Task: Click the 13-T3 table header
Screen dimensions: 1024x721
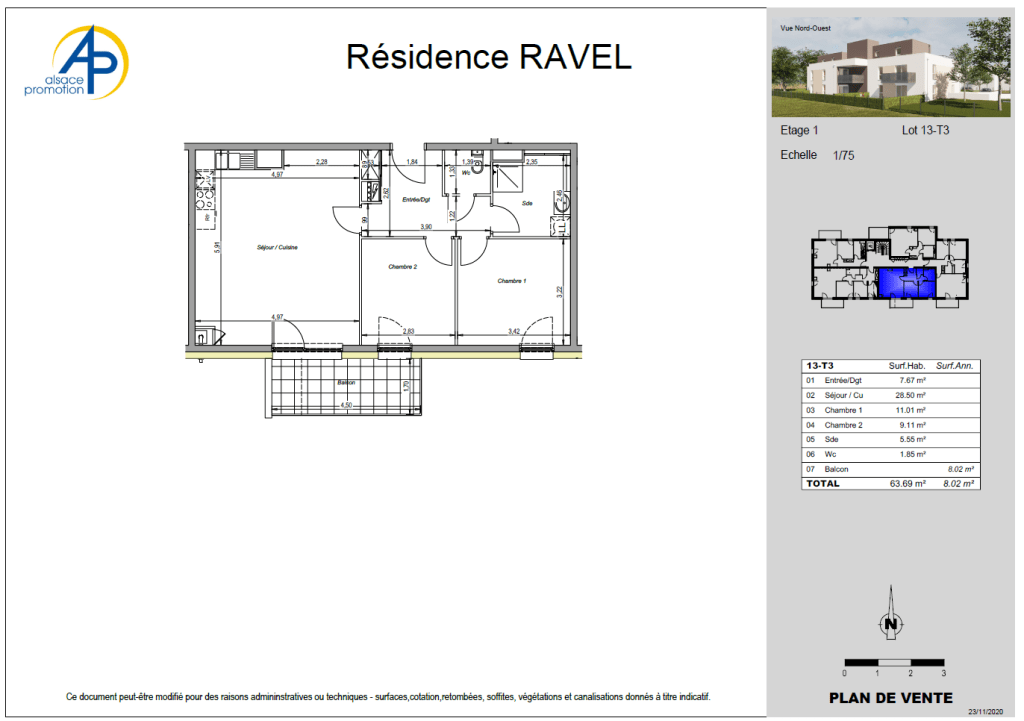Action: point(820,366)
